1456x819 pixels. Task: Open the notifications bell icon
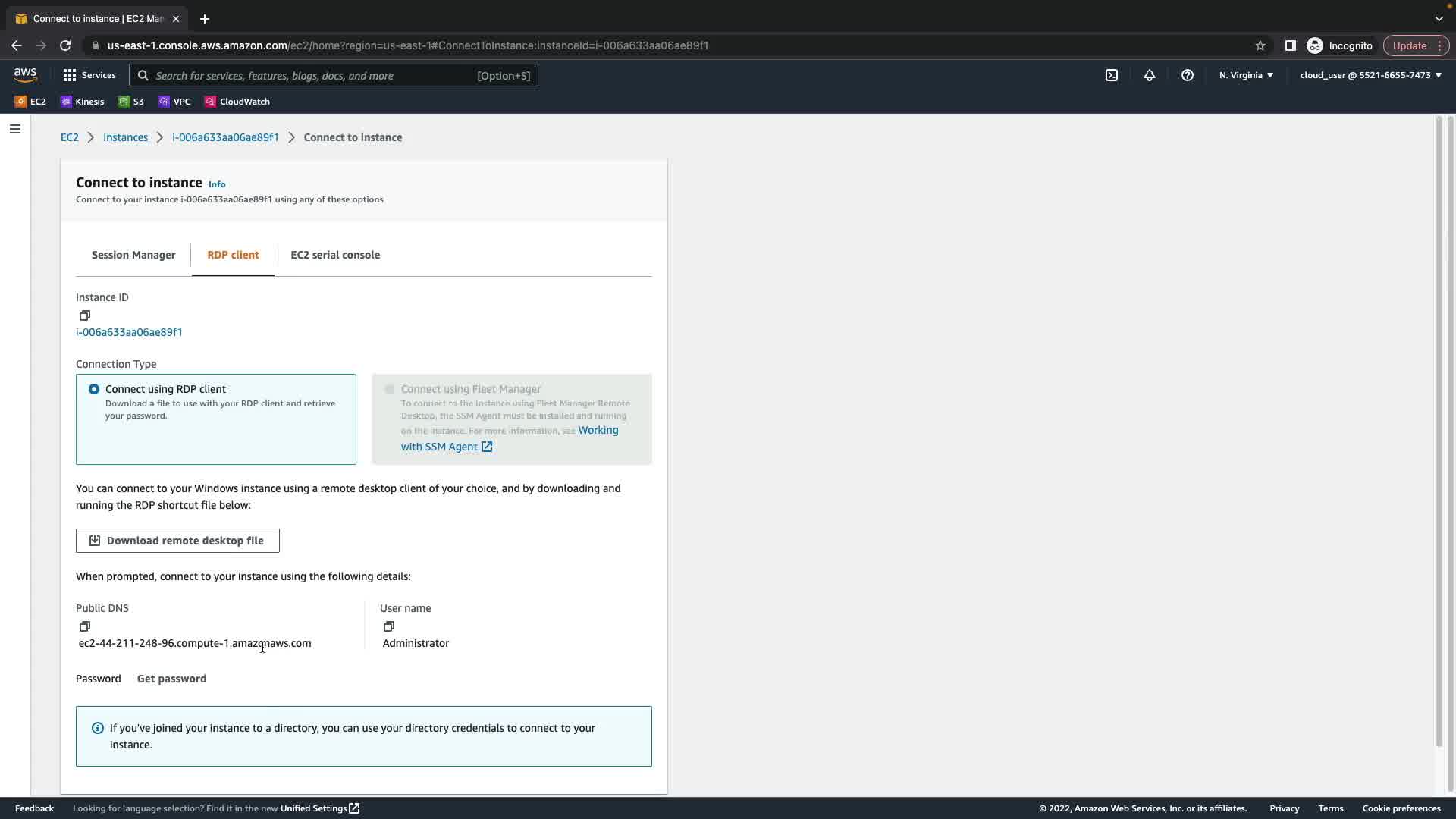tap(1150, 75)
